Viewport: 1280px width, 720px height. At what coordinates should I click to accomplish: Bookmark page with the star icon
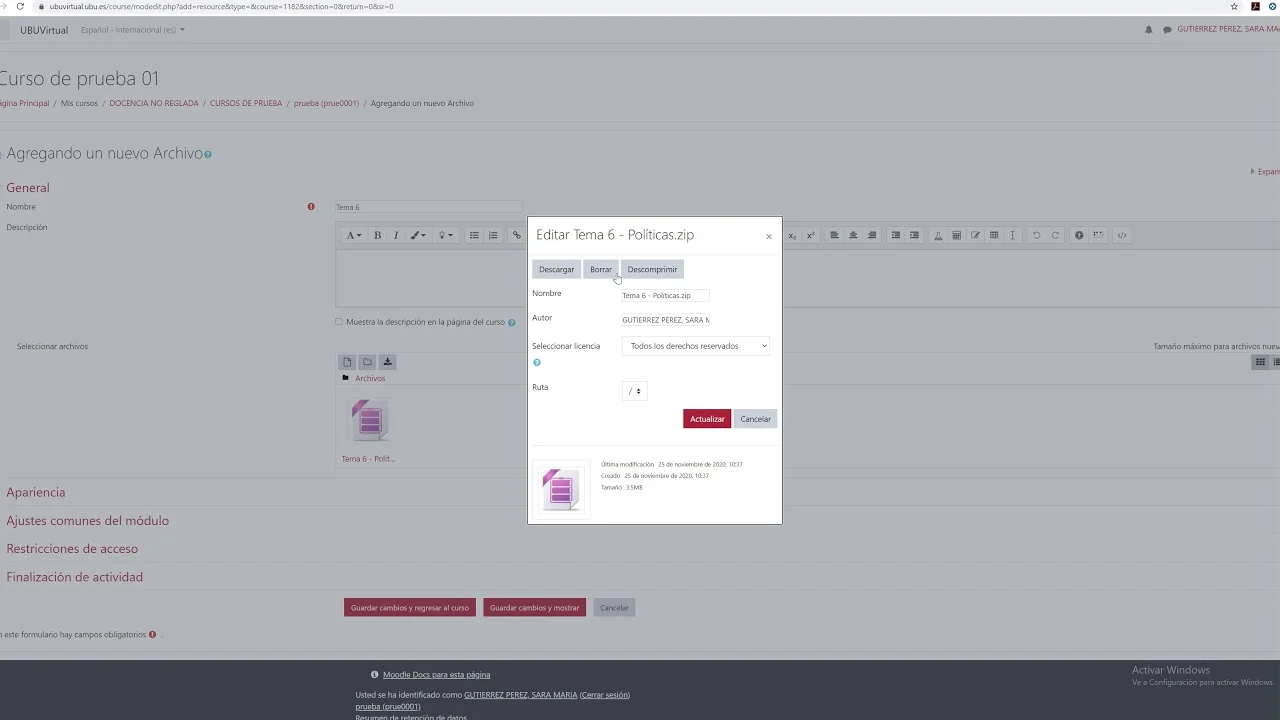coord(1234,7)
